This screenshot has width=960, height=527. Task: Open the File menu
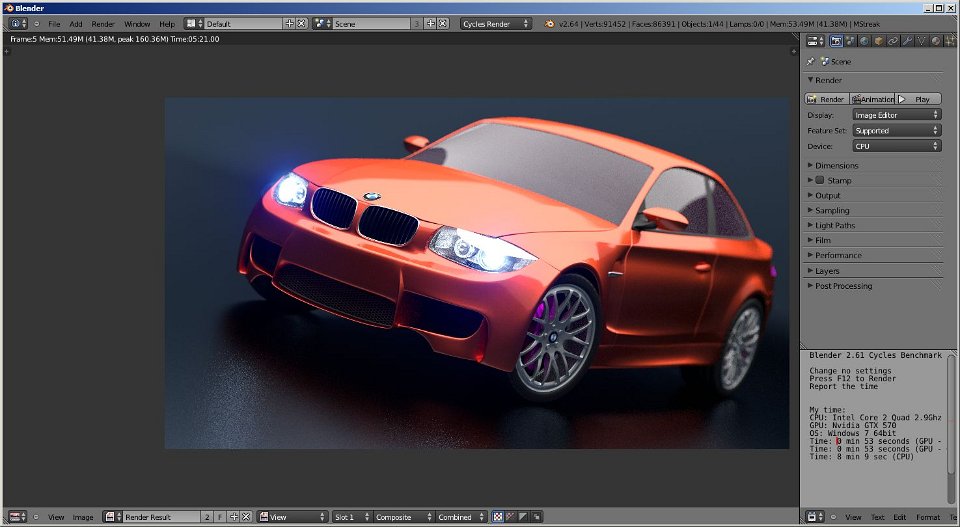54,24
